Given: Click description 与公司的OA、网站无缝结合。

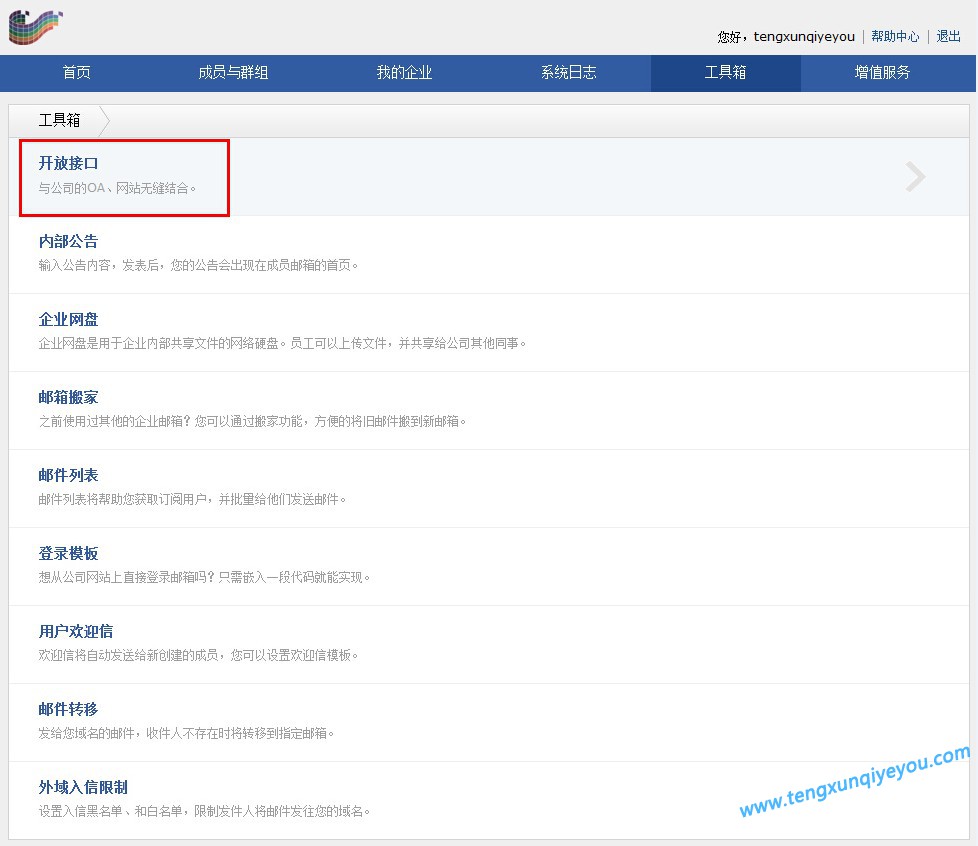Looking at the screenshot, I should point(117,188).
